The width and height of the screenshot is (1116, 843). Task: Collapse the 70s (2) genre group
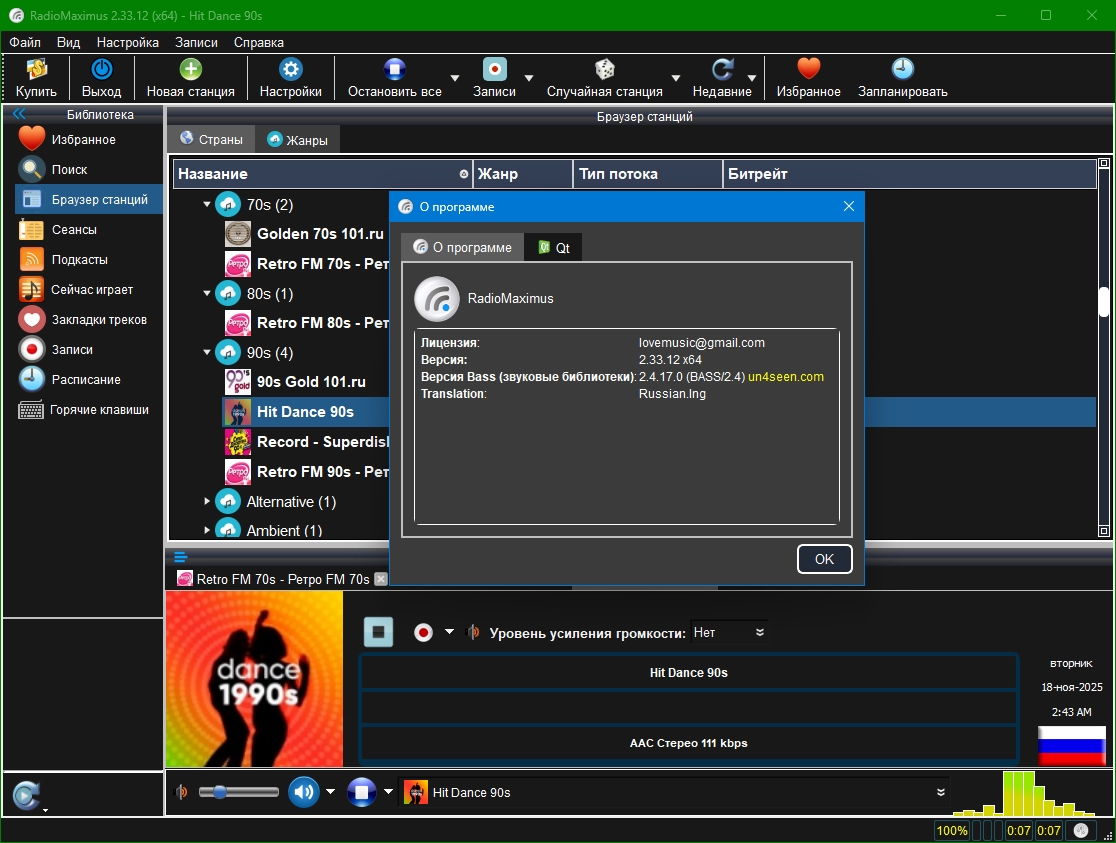pyautogui.click(x=206, y=204)
